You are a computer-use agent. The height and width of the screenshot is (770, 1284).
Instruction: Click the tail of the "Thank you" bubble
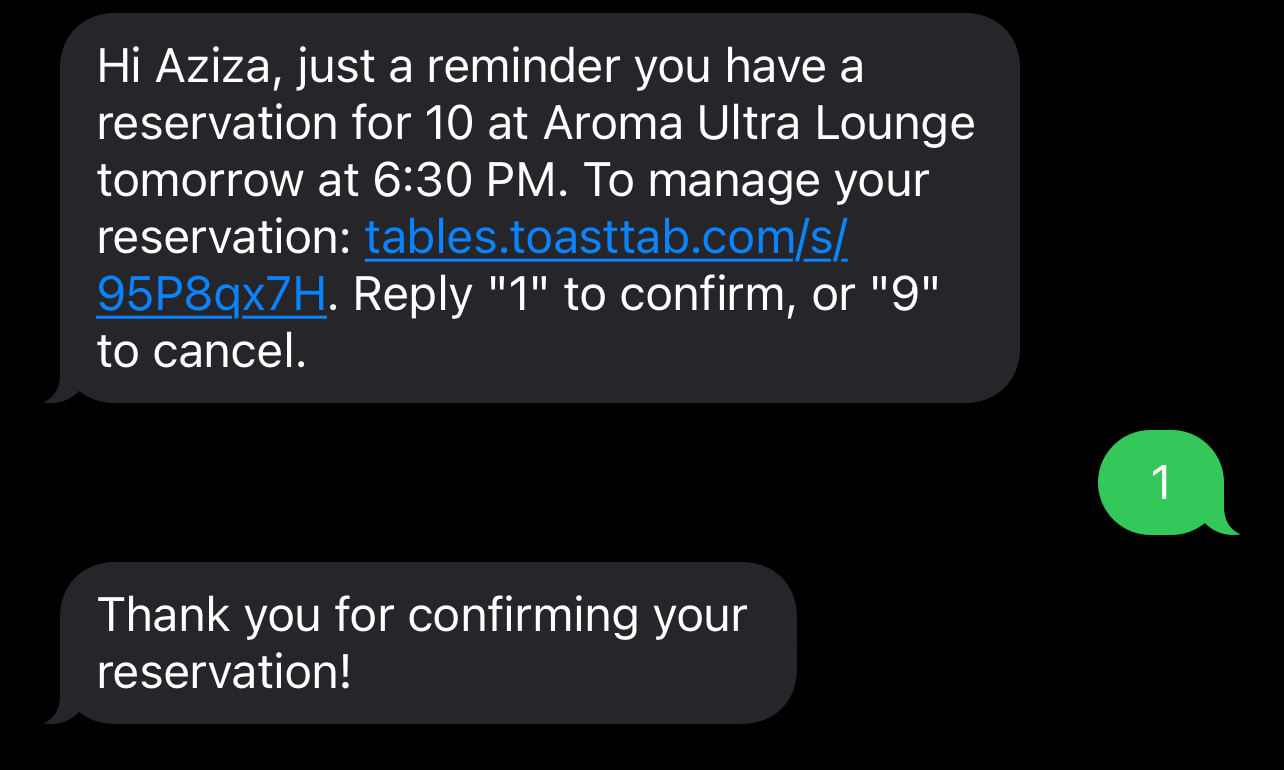[58, 714]
